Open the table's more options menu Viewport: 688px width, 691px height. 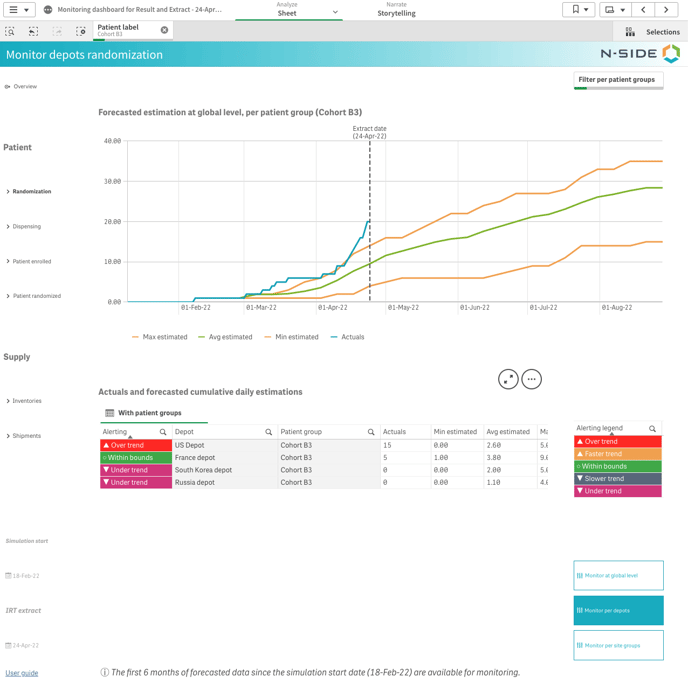[531, 379]
